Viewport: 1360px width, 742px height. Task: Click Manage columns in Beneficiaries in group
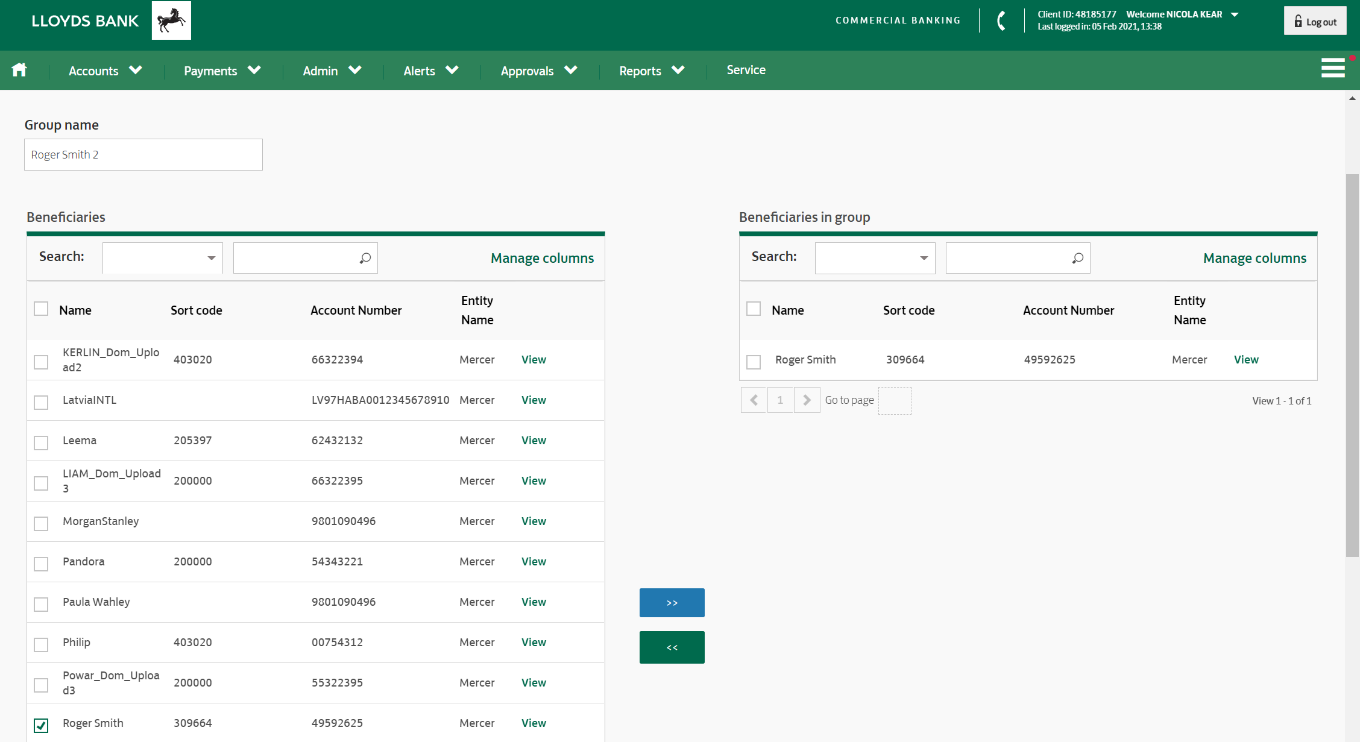(1255, 258)
